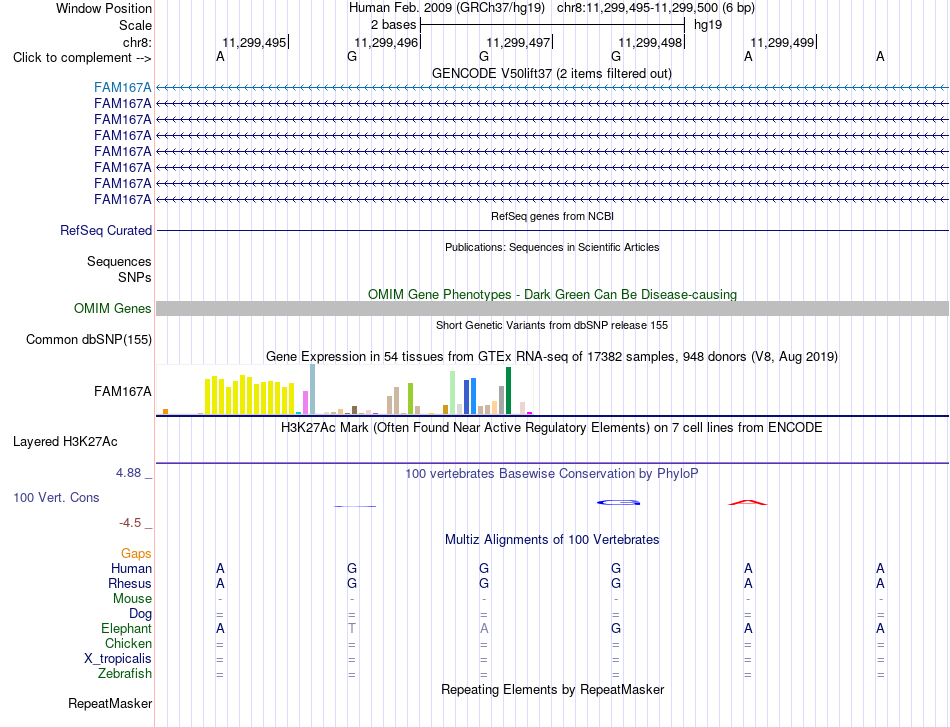
Task: Click the red PhyloP conservation peak
Action: [748, 502]
